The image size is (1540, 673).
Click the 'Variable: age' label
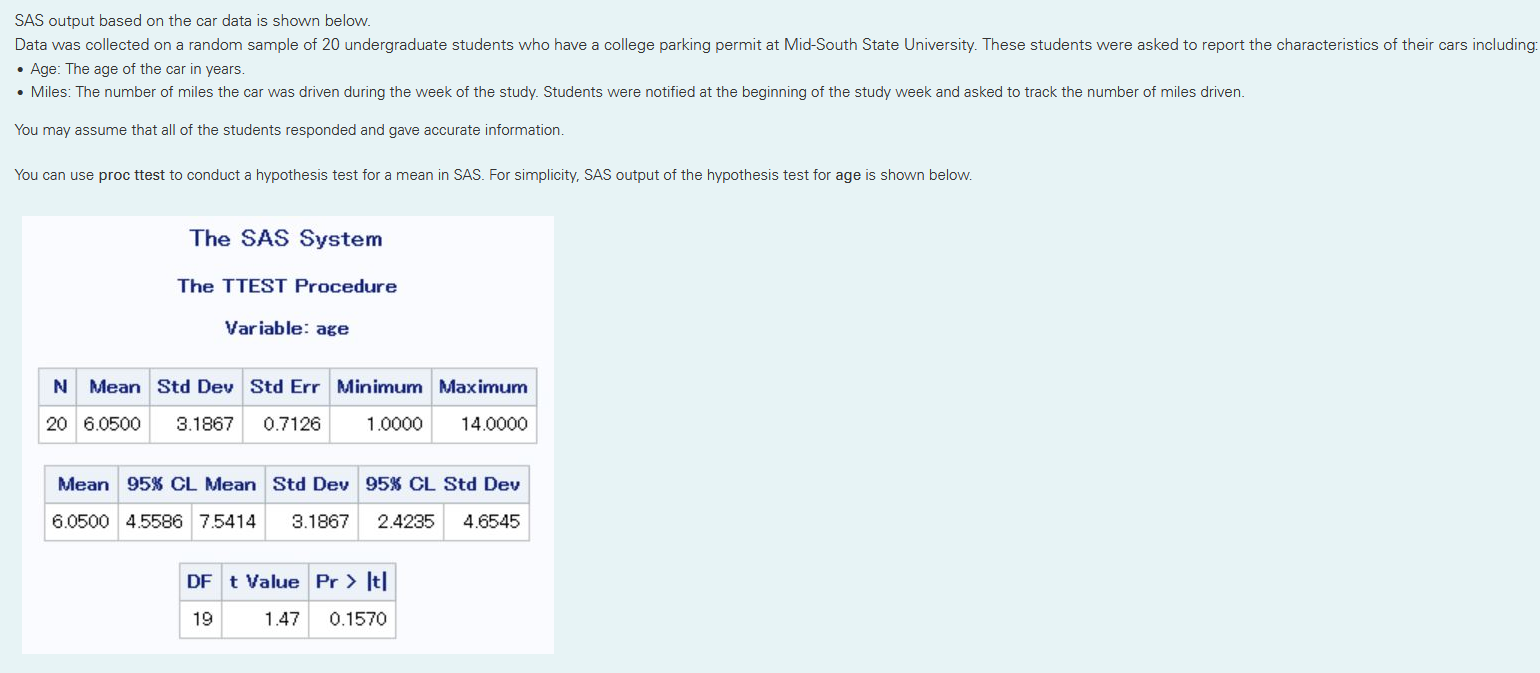287,328
